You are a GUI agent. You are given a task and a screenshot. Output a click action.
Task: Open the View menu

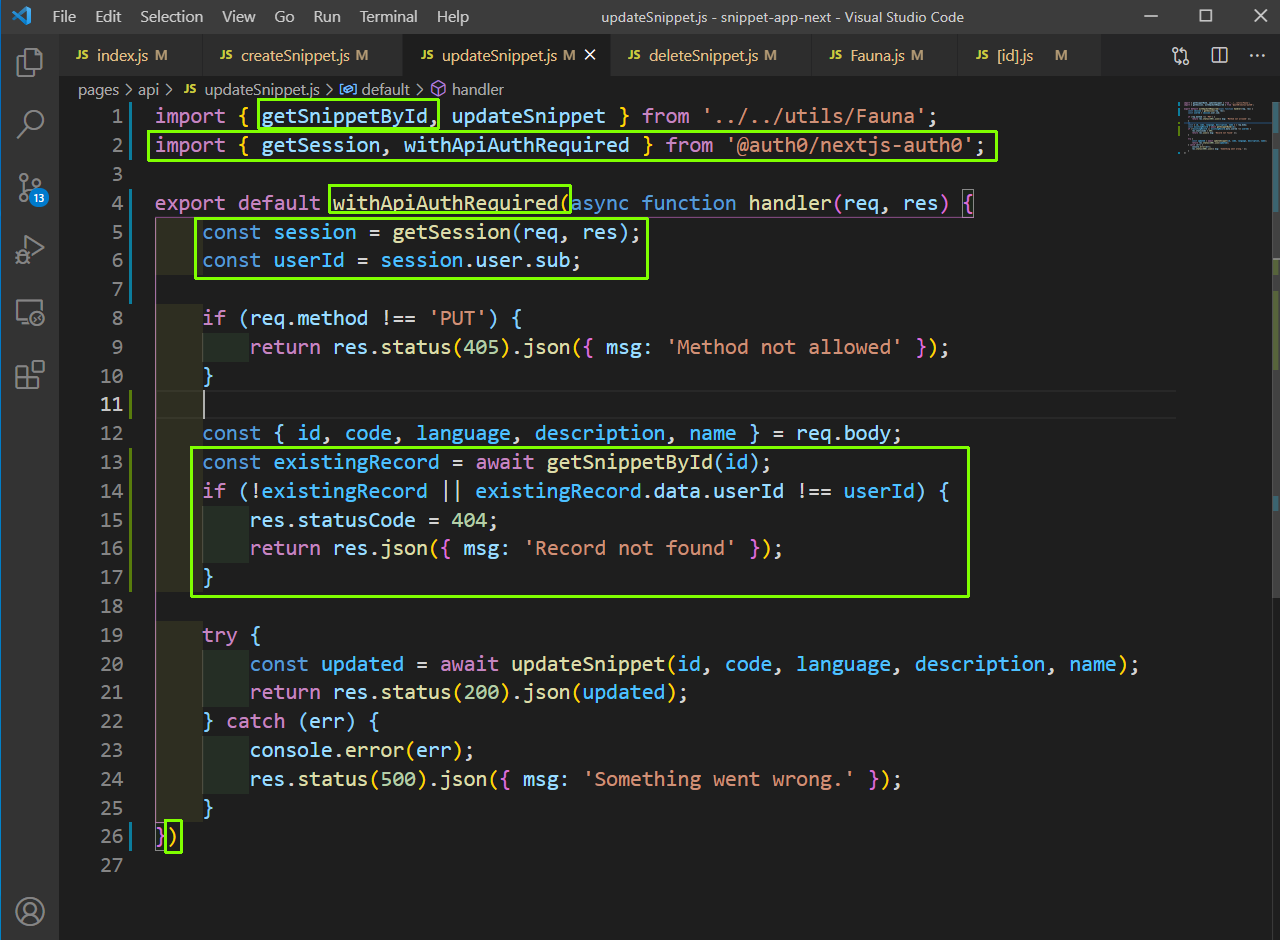point(239,16)
